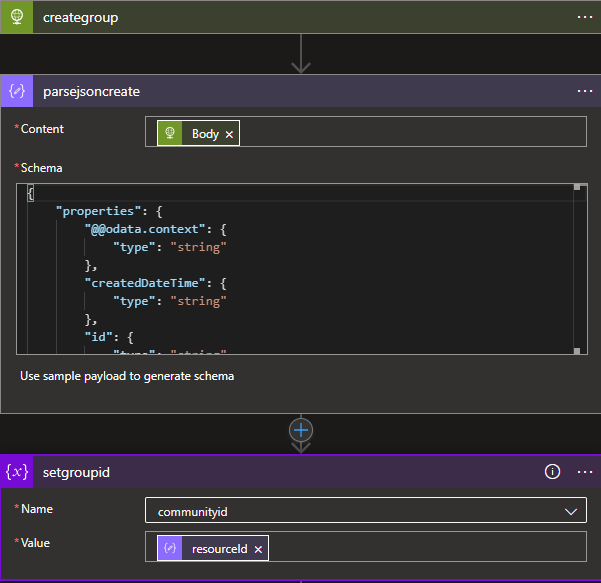Open the creategroup ellipsis menu

pos(585,17)
